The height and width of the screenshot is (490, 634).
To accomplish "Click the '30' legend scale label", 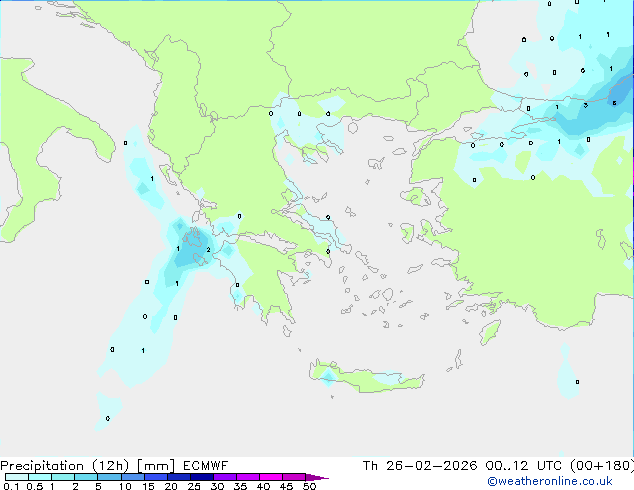I will pos(217,486).
